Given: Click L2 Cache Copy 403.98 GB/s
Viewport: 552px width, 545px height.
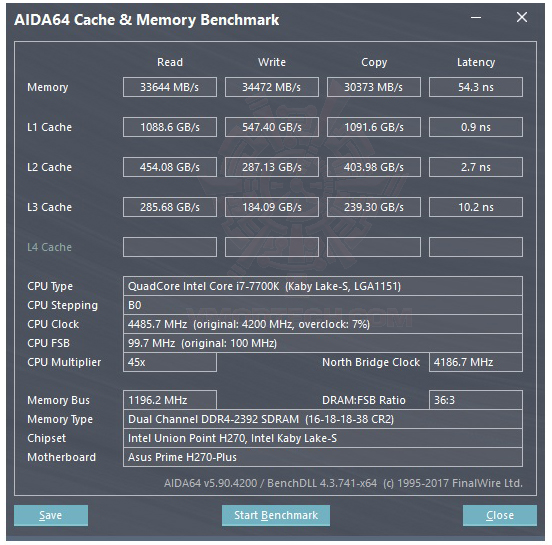Looking at the screenshot, I should pyautogui.click(x=374, y=167).
